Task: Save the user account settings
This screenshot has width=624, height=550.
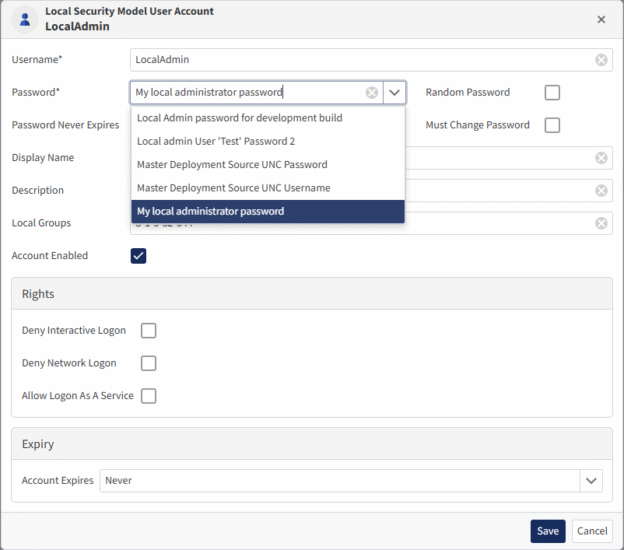Action: [x=548, y=531]
